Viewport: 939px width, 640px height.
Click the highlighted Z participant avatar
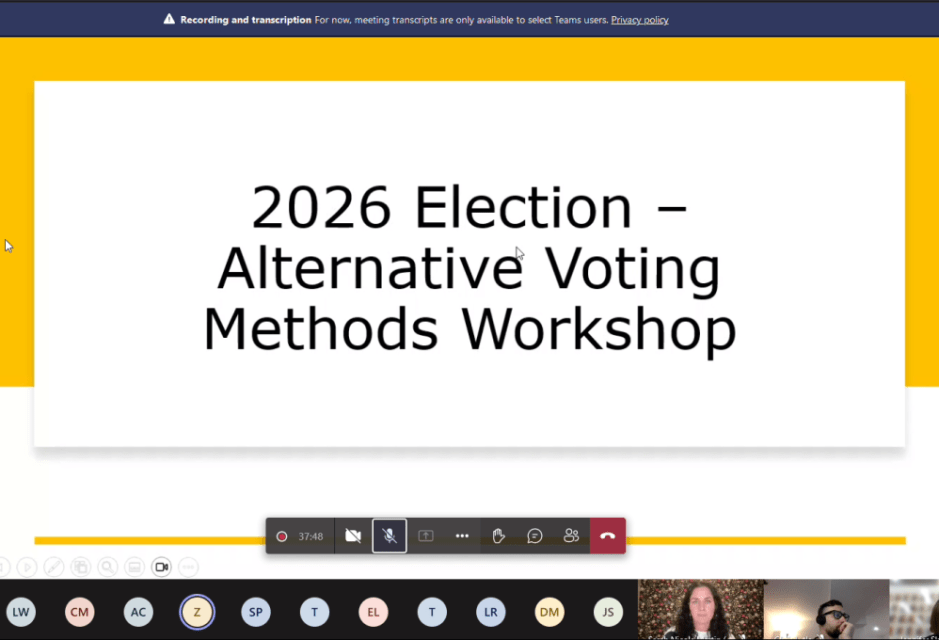tap(197, 611)
